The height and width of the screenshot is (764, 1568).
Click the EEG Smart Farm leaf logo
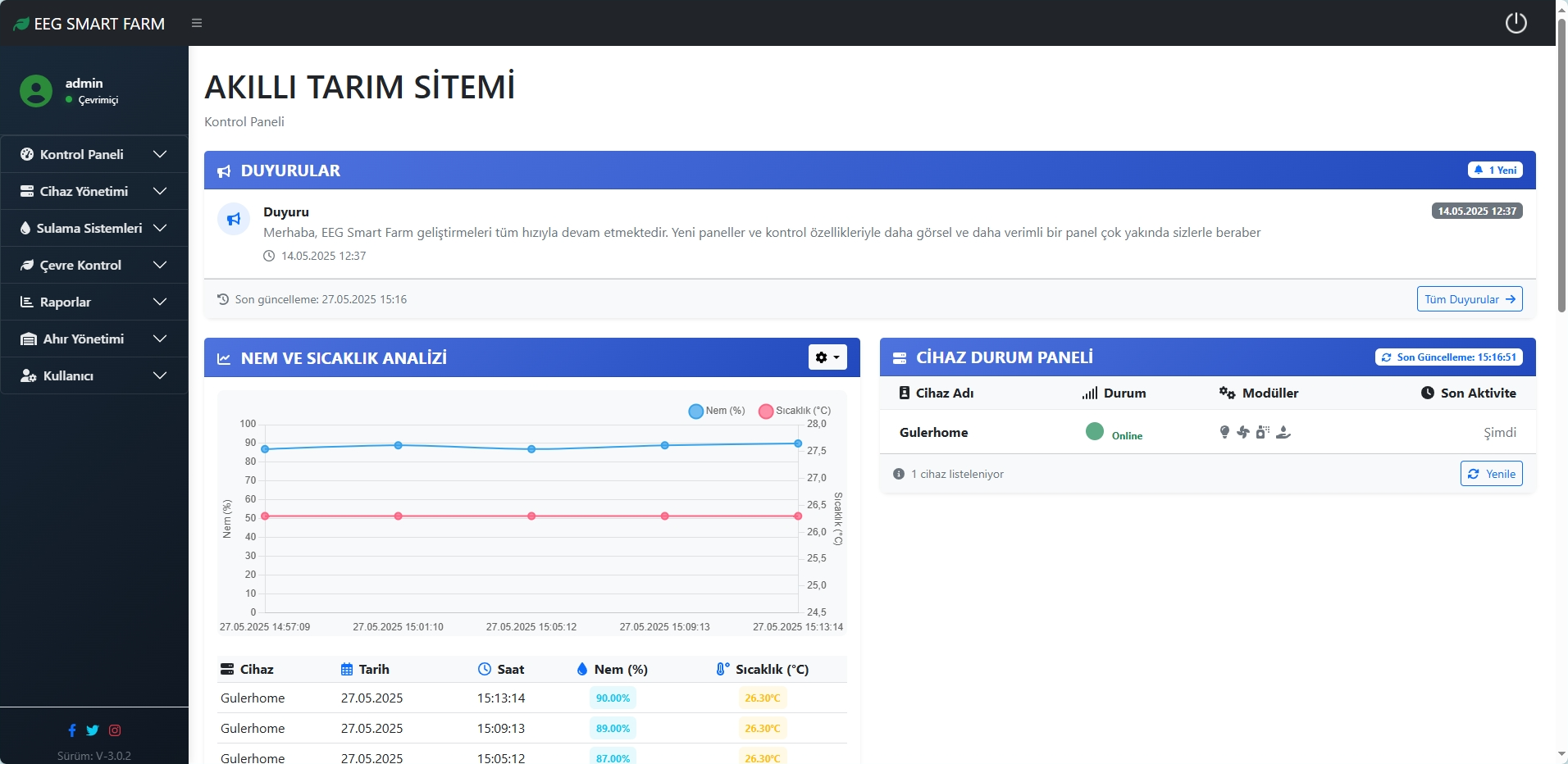coord(21,24)
